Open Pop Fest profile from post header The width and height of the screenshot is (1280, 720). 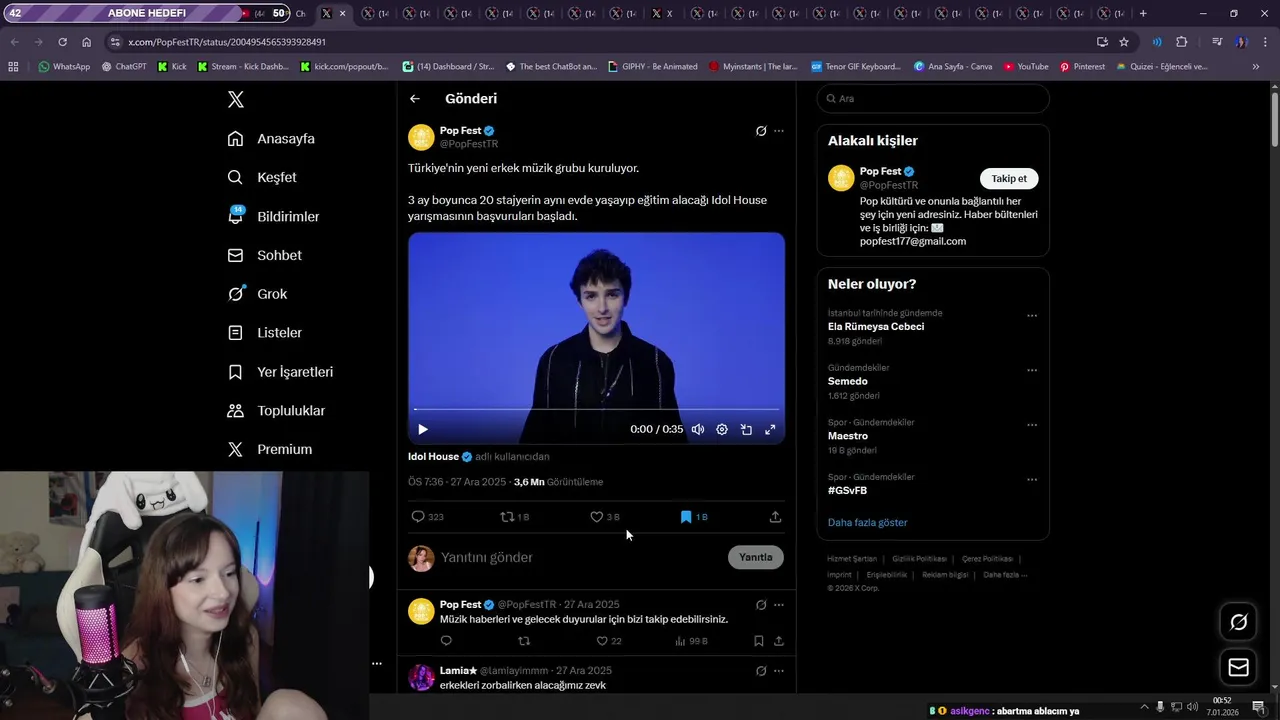pos(460,131)
